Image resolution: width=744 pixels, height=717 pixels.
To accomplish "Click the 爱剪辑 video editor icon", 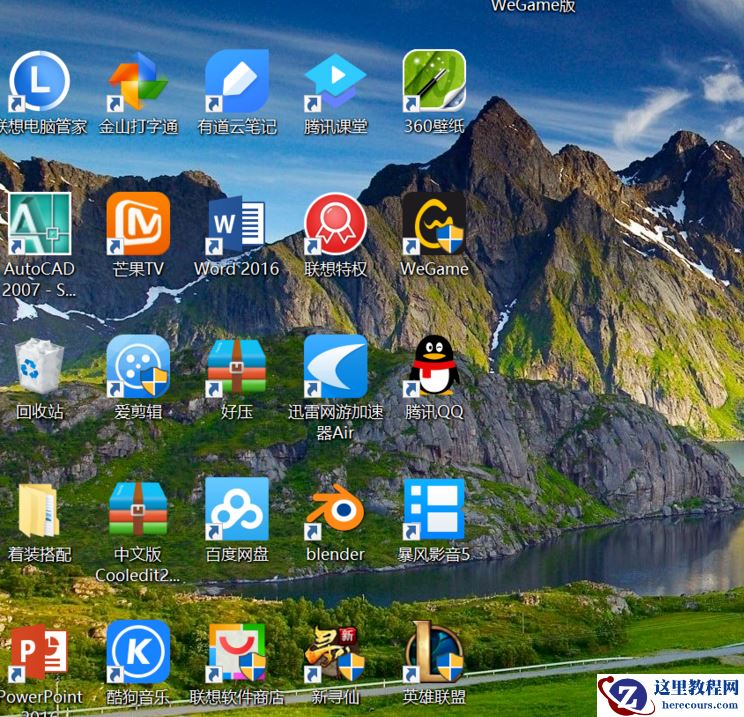I will (138, 366).
